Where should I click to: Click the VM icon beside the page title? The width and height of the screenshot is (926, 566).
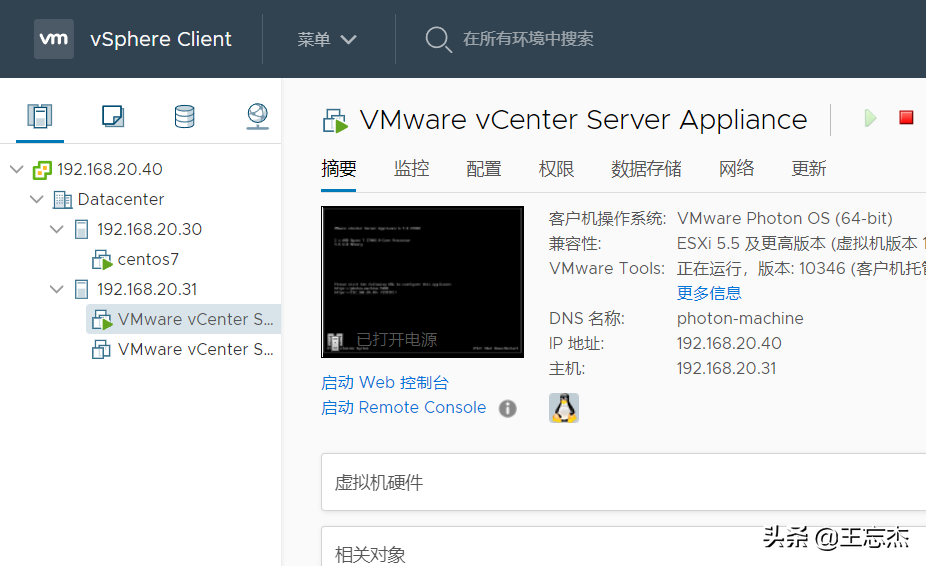click(335, 121)
